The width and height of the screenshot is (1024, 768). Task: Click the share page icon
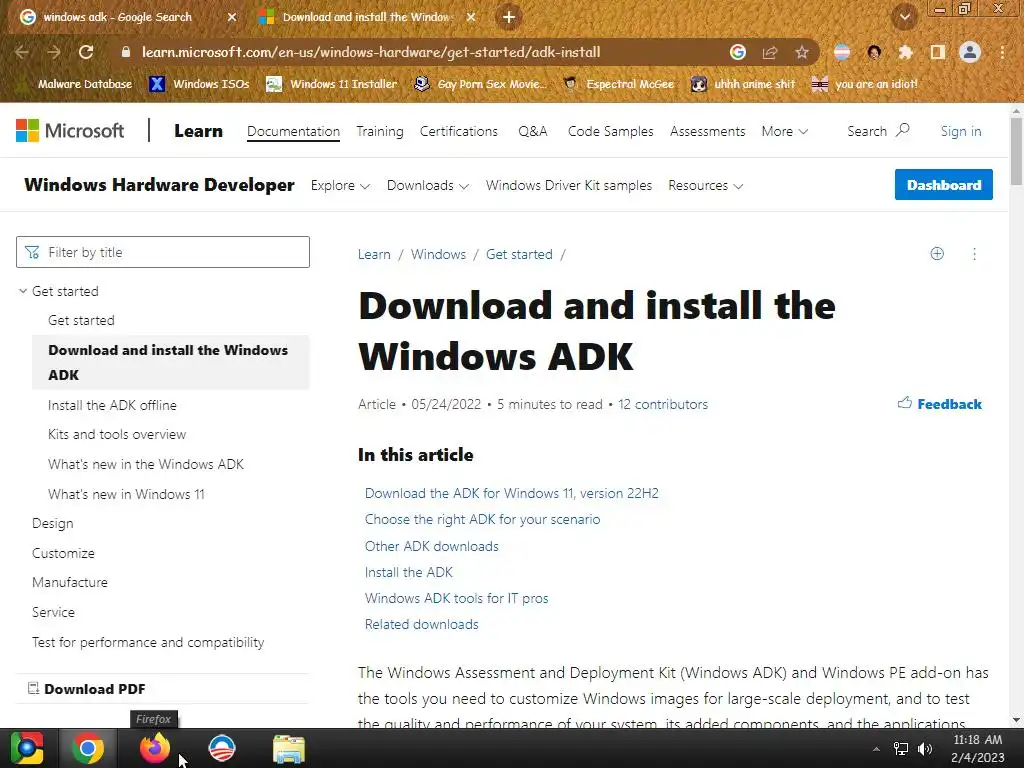(770, 52)
